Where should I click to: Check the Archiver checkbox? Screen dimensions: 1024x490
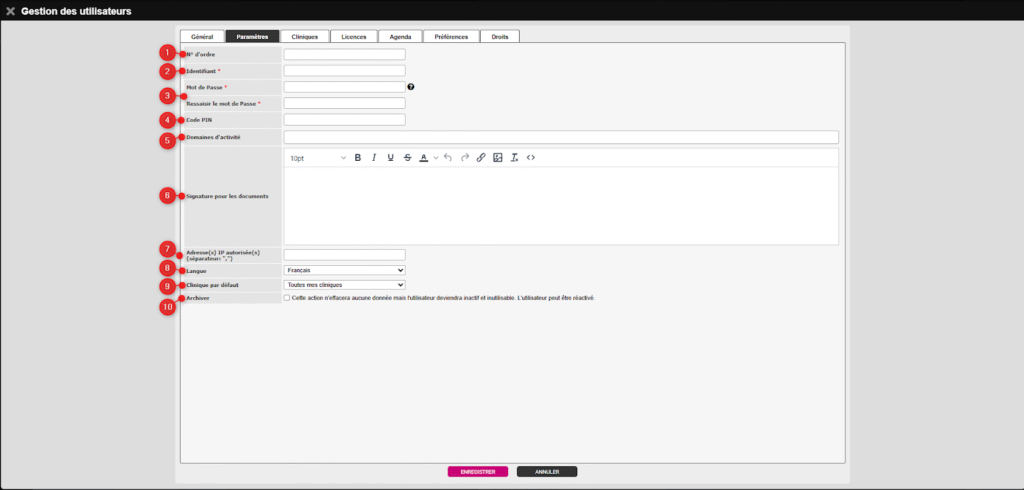click(287, 297)
